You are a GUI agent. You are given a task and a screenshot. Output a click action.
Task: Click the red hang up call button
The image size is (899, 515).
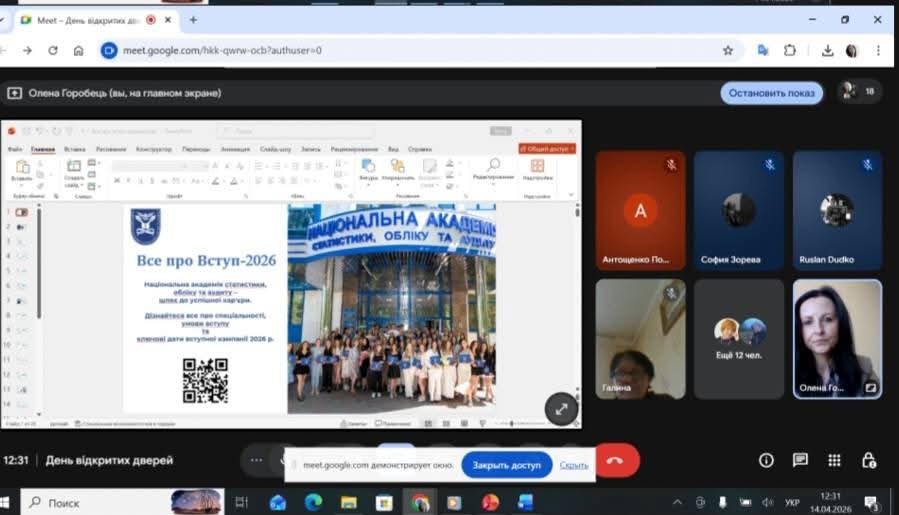click(x=615, y=461)
